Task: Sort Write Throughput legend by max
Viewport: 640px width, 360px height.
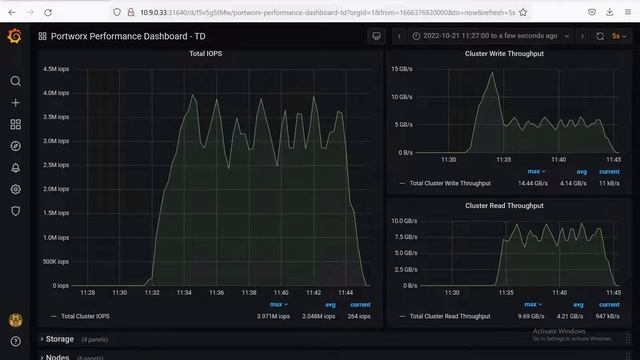Action: [536, 171]
